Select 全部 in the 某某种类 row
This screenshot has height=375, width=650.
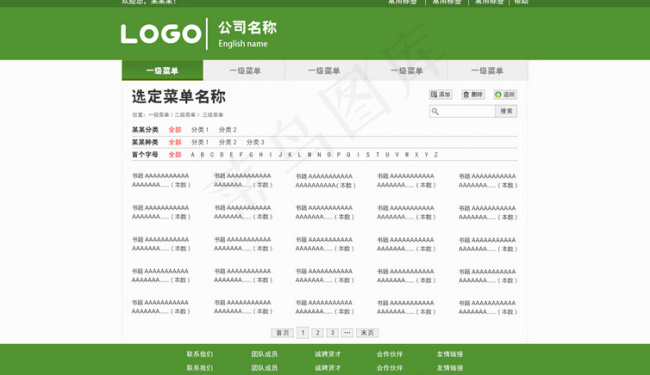point(175,142)
